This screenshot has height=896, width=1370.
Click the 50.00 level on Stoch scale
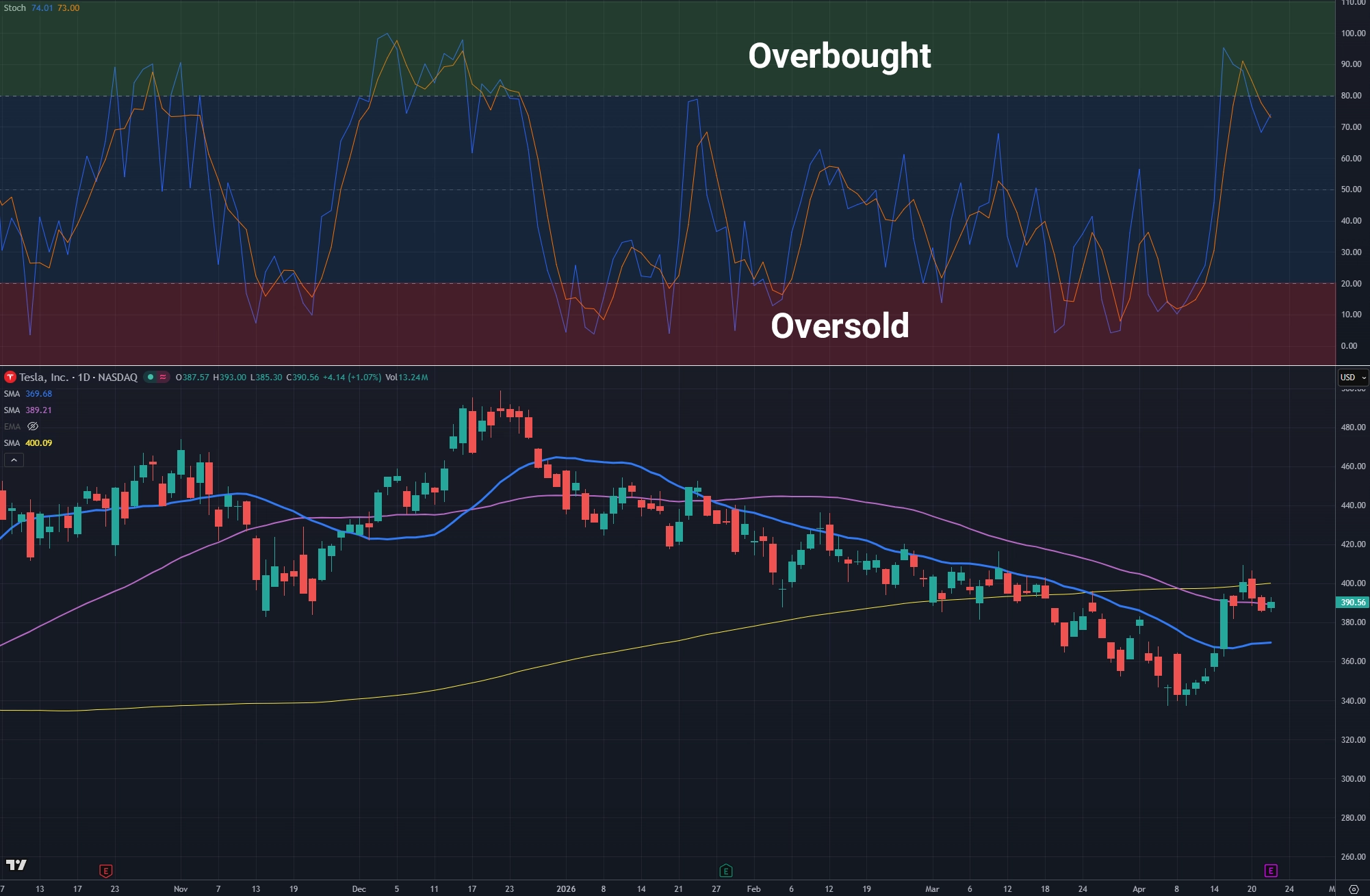click(1352, 189)
